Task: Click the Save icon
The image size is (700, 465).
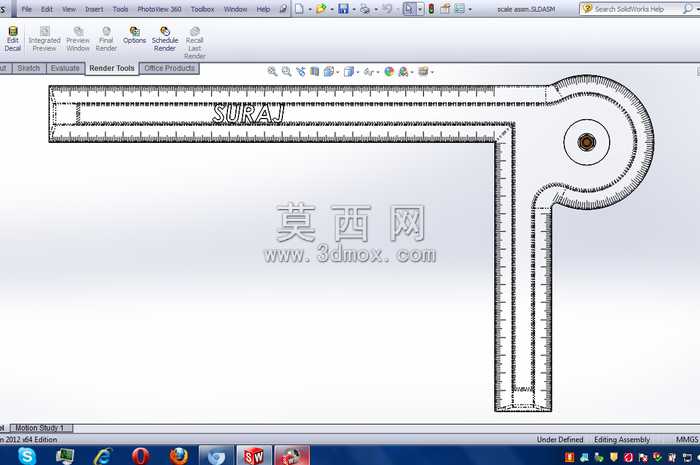Action: point(343,8)
